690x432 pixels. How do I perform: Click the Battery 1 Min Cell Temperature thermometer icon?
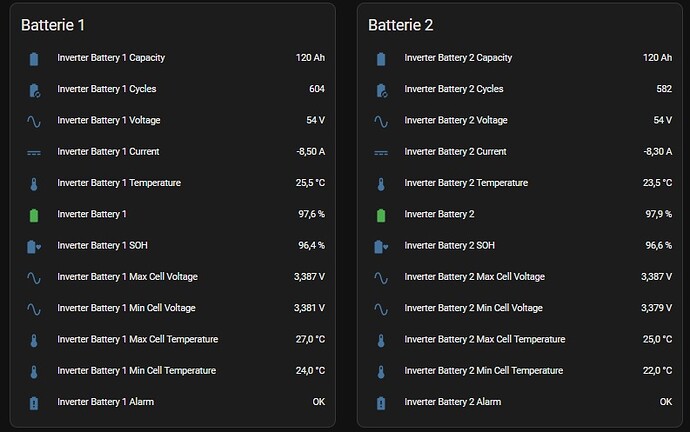34,372
